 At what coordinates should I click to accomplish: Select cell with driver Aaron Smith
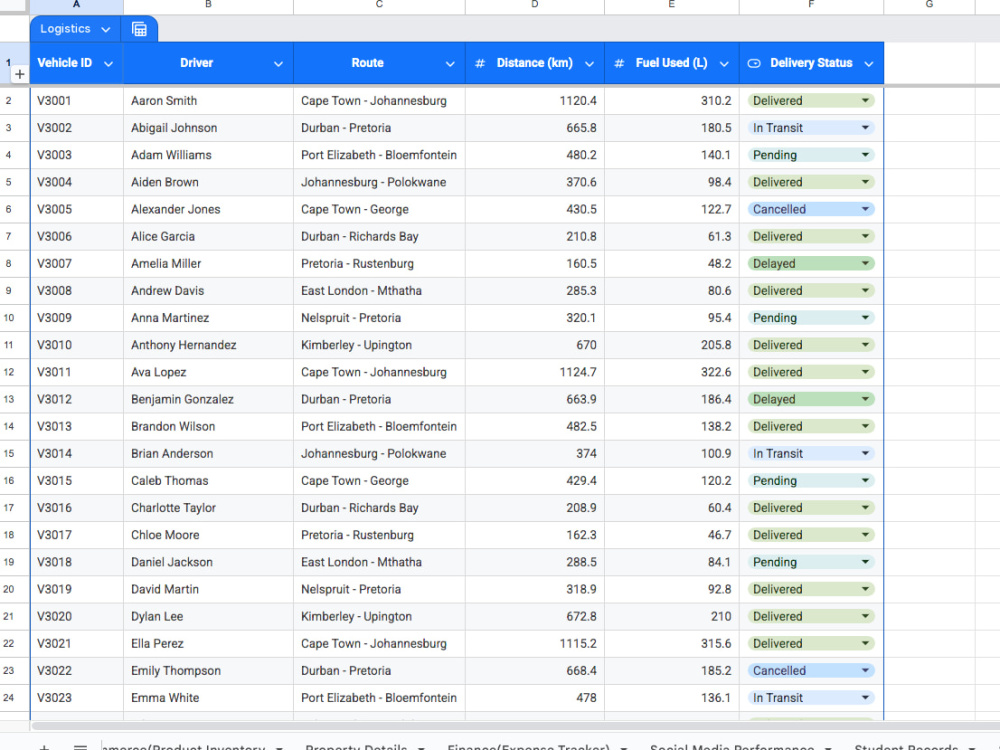(209, 101)
